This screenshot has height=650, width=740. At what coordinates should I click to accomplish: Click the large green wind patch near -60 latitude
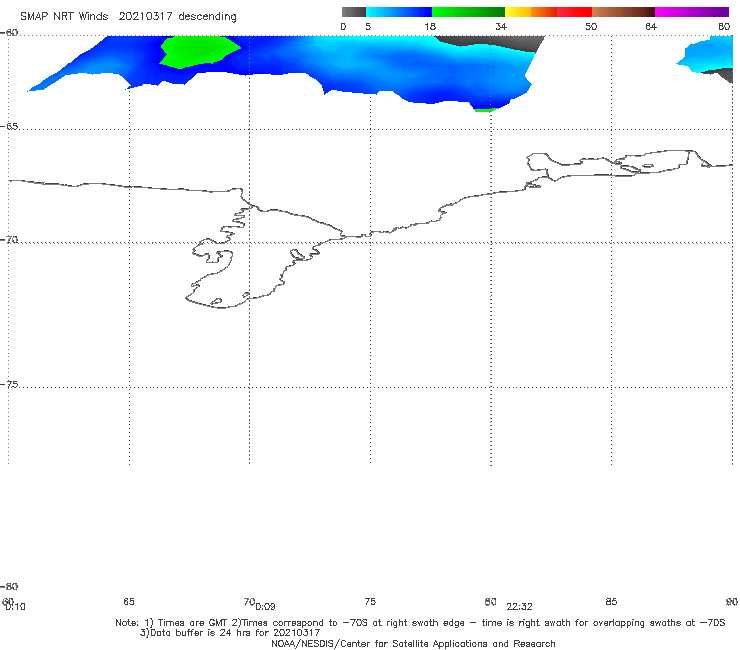(x=198, y=51)
